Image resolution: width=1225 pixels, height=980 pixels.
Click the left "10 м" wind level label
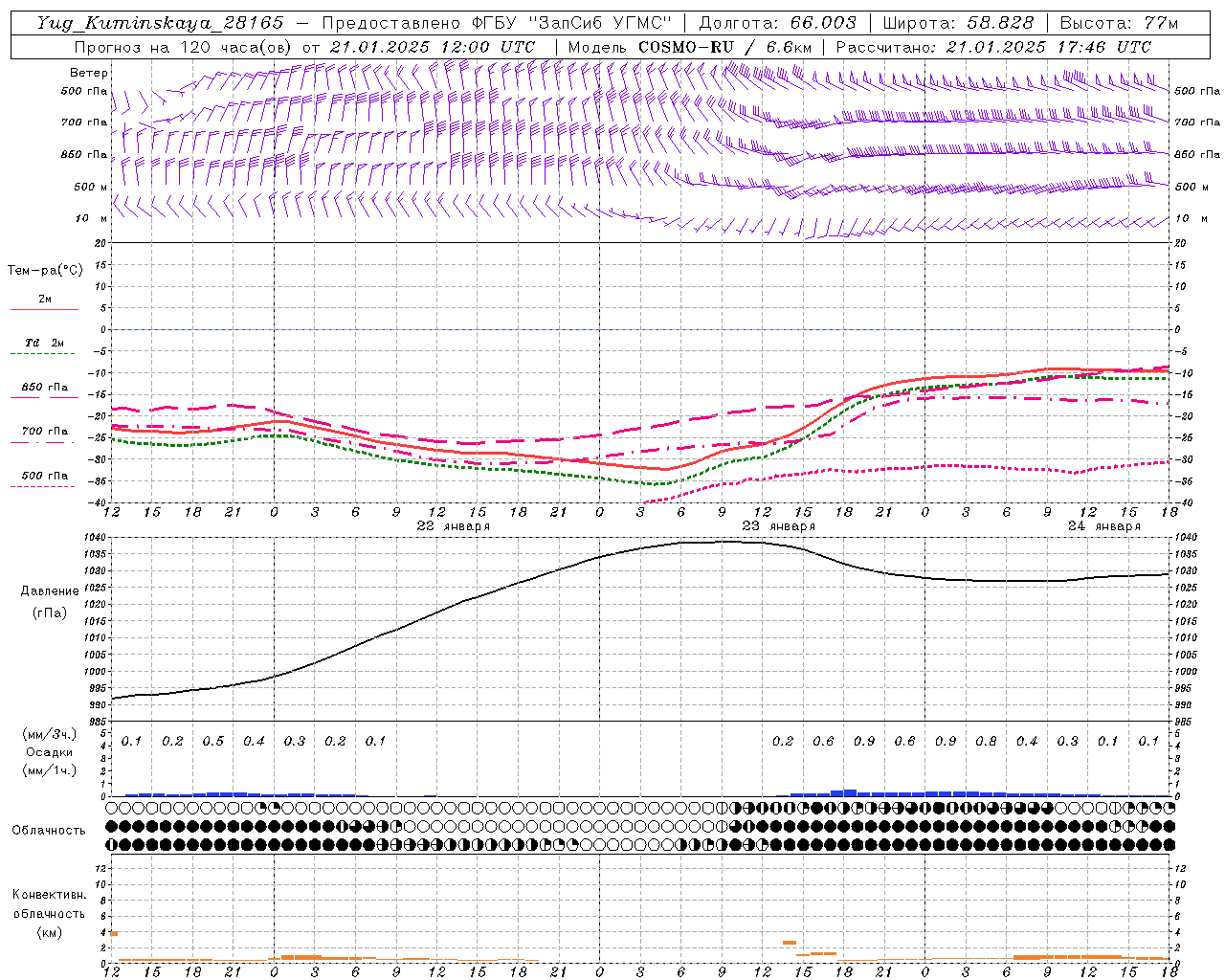coord(93,218)
